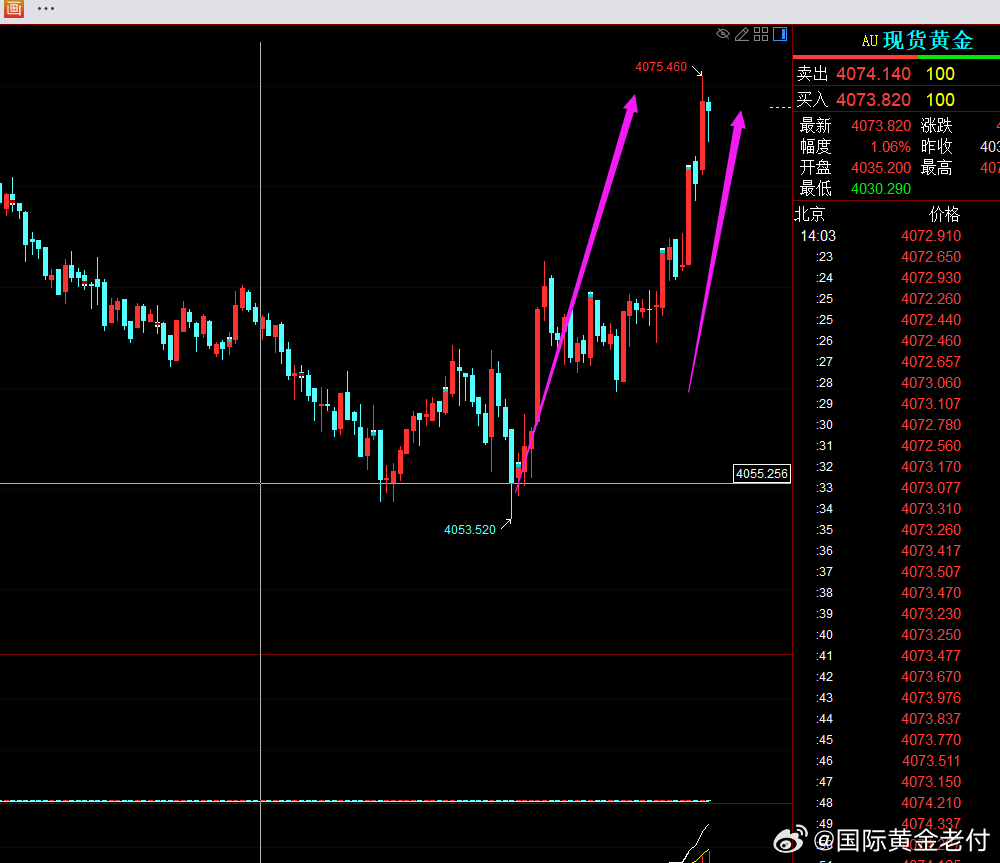Image resolution: width=1000 pixels, height=863 pixels.
Task: Select the 最新 value 4073.820
Action: [x=881, y=126]
